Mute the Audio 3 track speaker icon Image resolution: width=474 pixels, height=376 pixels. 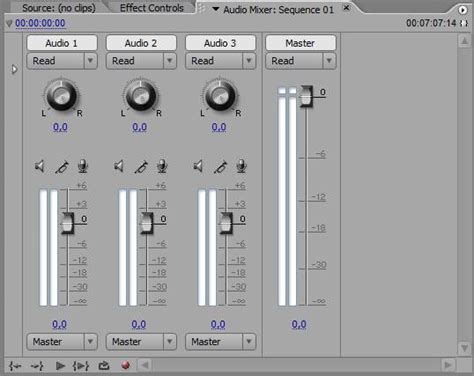[198, 166]
